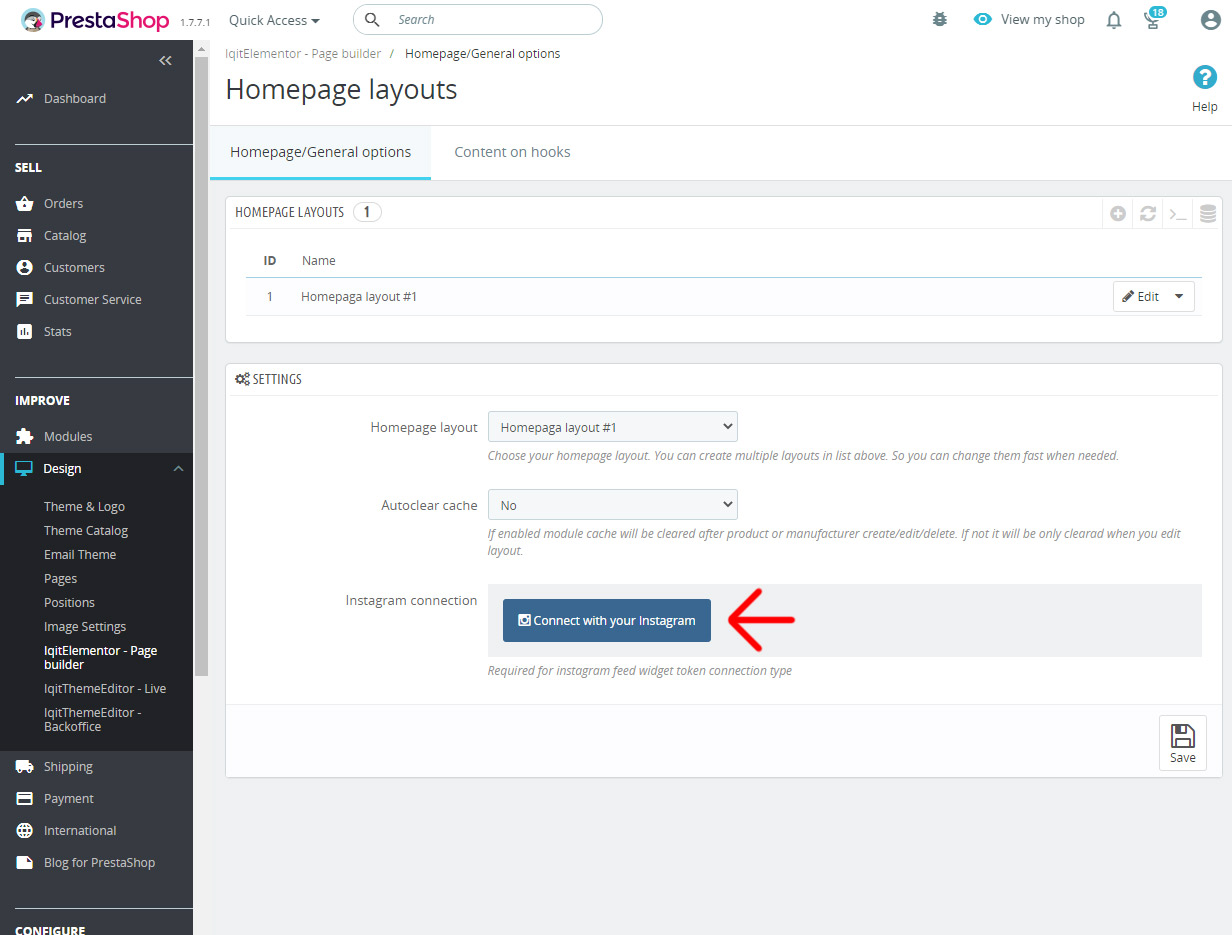The width and height of the screenshot is (1232, 935).
Task: Open the debug mode bug icon
Action: [940, 19]
